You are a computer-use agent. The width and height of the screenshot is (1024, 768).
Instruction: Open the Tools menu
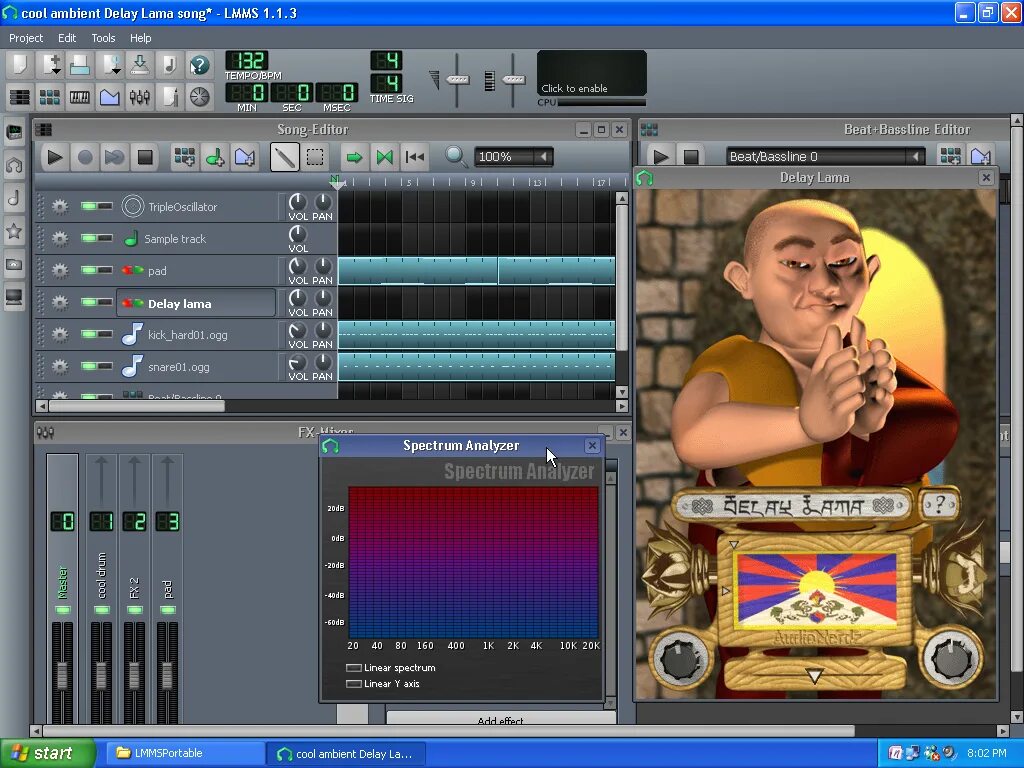pyautogui.click(x=103, y=38)
